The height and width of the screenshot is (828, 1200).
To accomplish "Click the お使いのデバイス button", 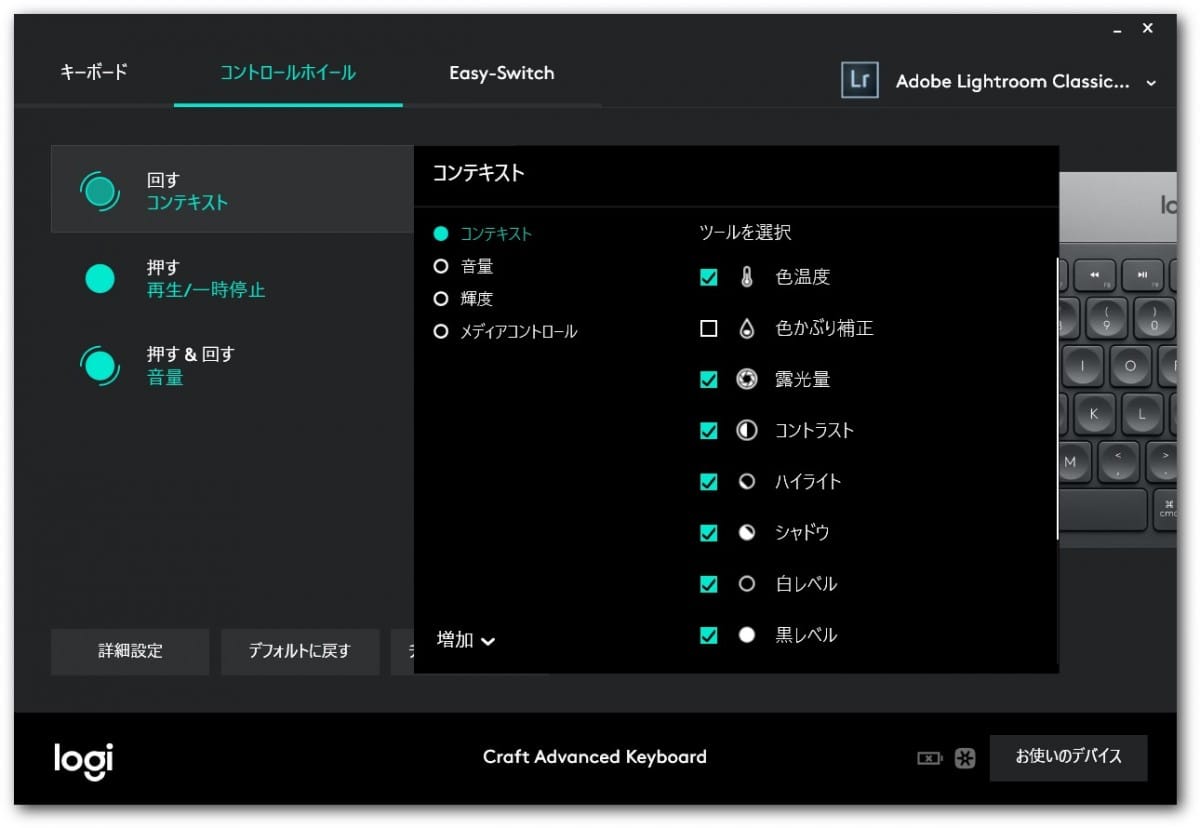I will click(1068, 757).
